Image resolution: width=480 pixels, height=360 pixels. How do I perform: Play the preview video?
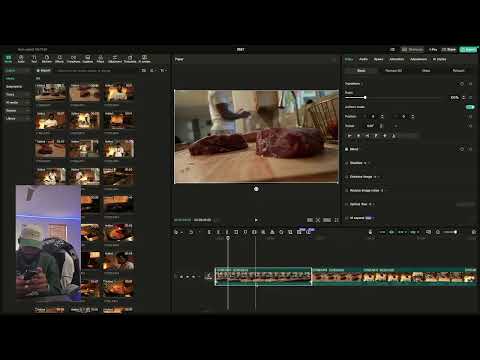[x=256, y=220]
